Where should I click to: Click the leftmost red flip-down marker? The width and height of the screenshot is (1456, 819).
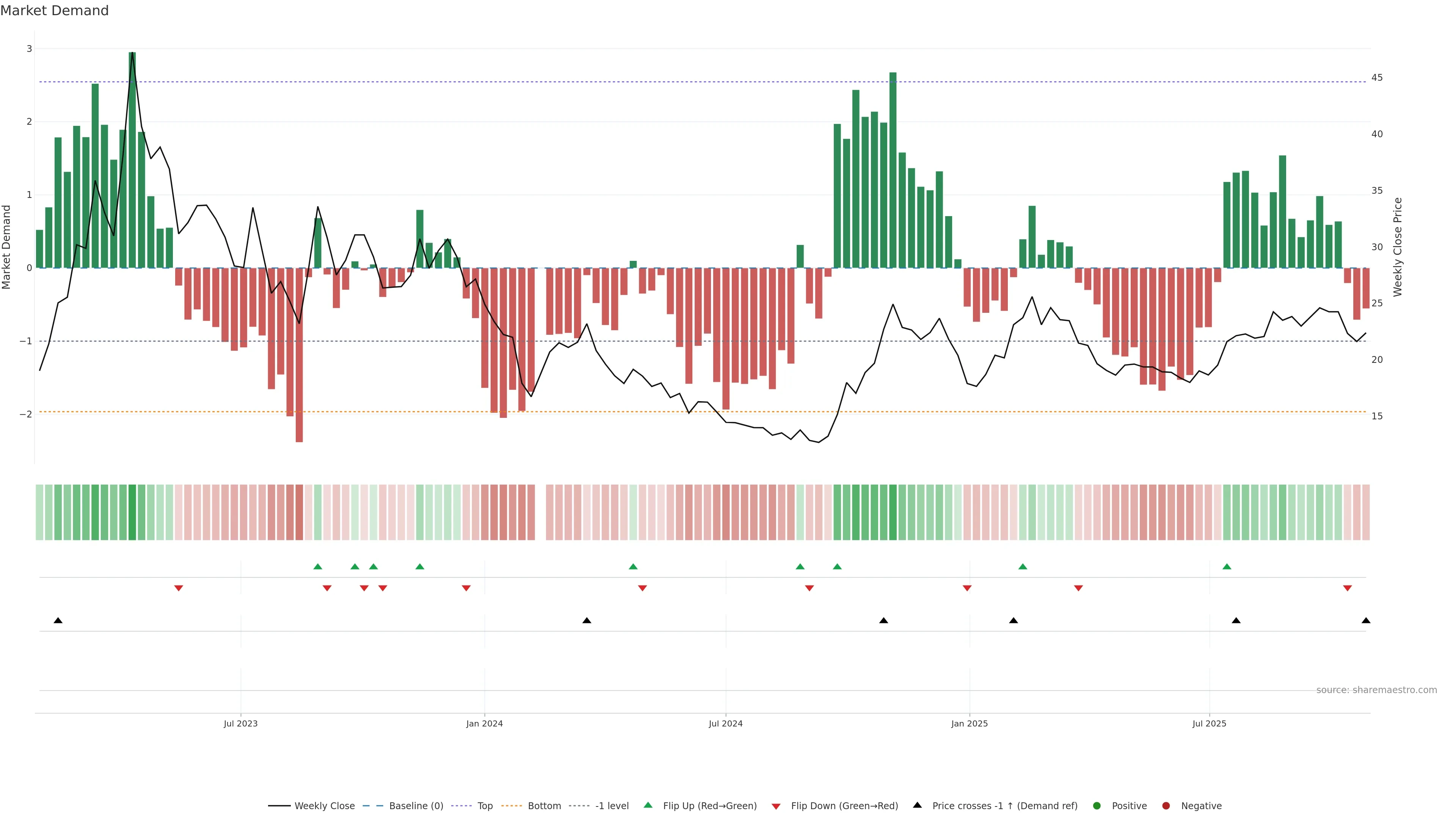[179, 588]
